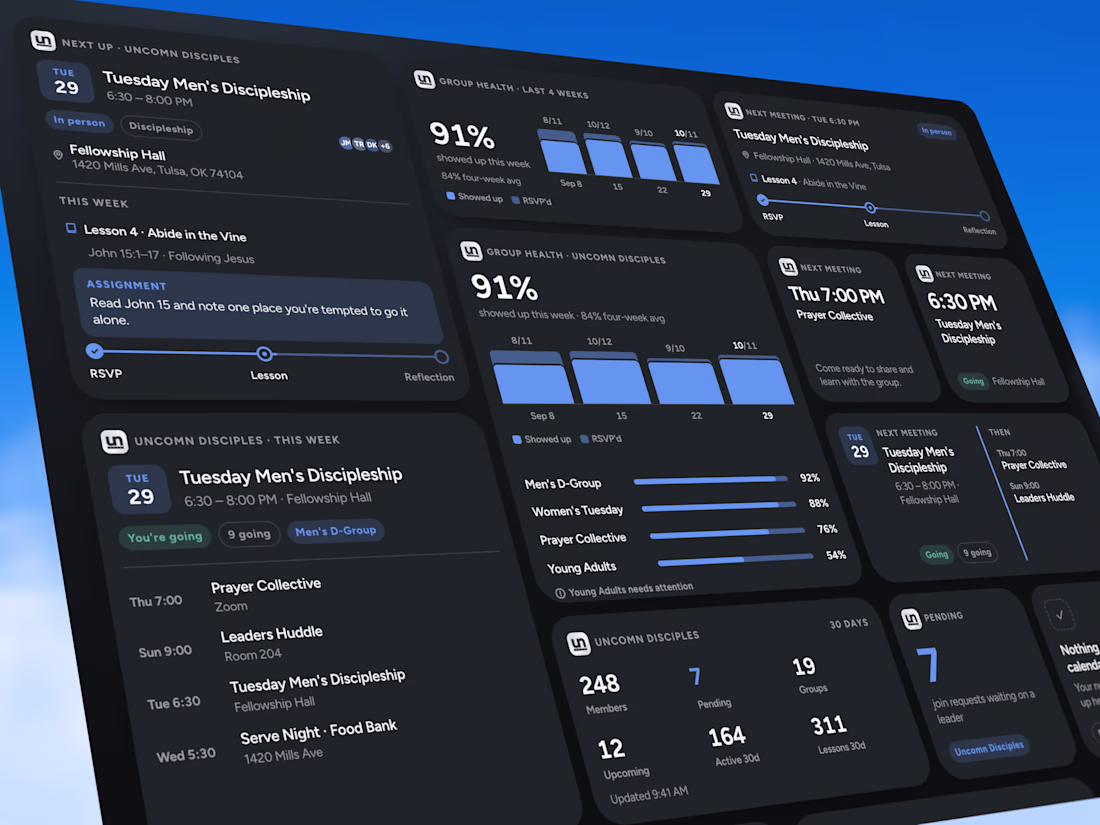This screenshot has height=825, width=1100.
Task: Click the logo in Uncomn Disciples This Week card
Action: pyautogui.click(x=114, y=441)
